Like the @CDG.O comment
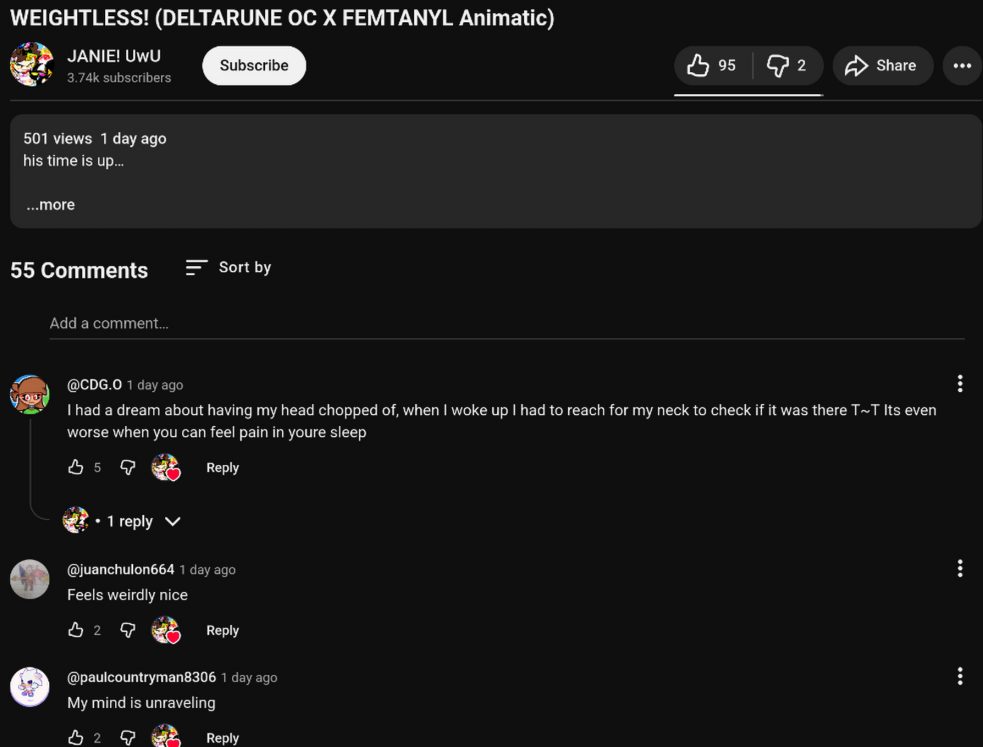The height and width of the screenshot is (747, 983). click(x=76, y=467)
